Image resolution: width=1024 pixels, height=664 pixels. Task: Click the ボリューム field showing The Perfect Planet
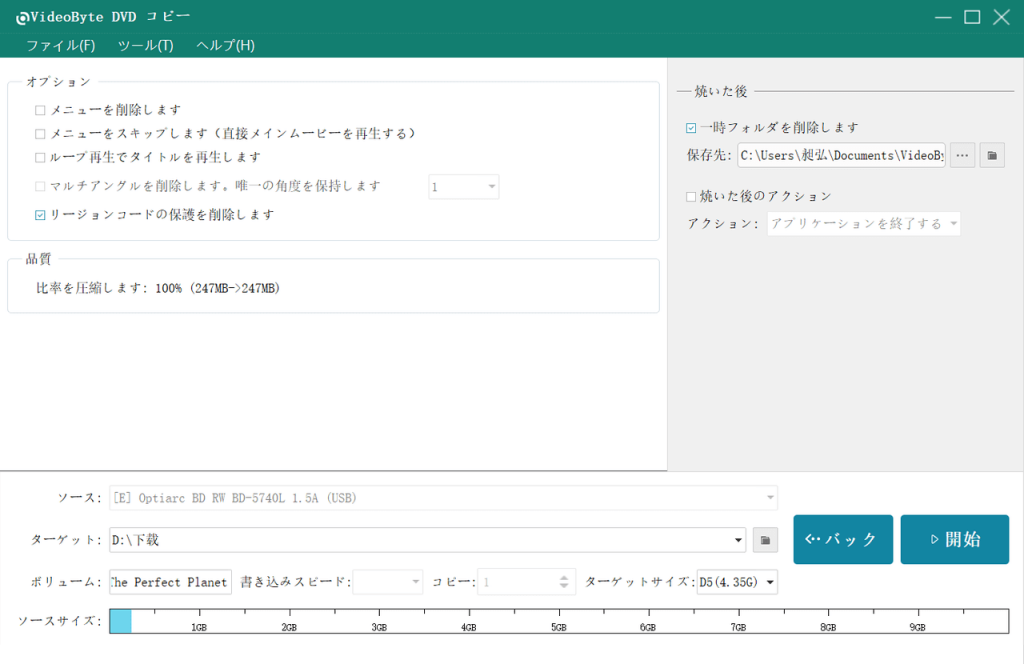169,581
